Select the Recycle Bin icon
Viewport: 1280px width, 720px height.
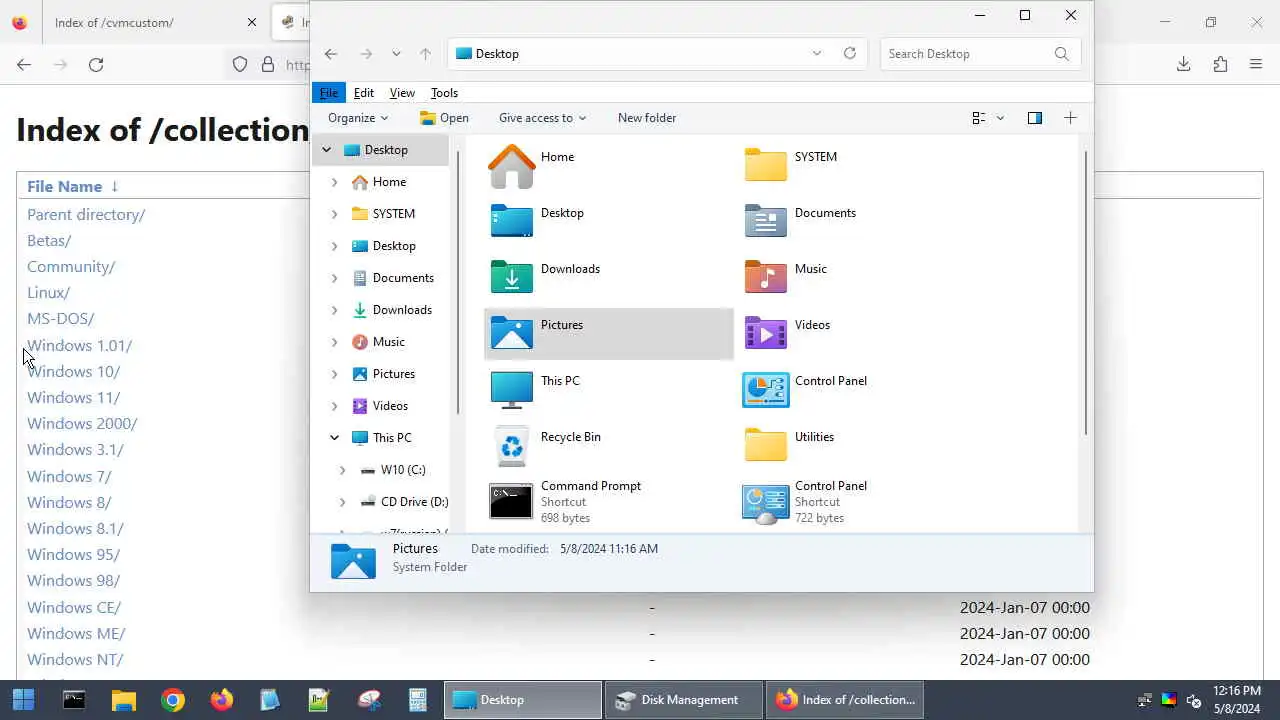[511, 445]
